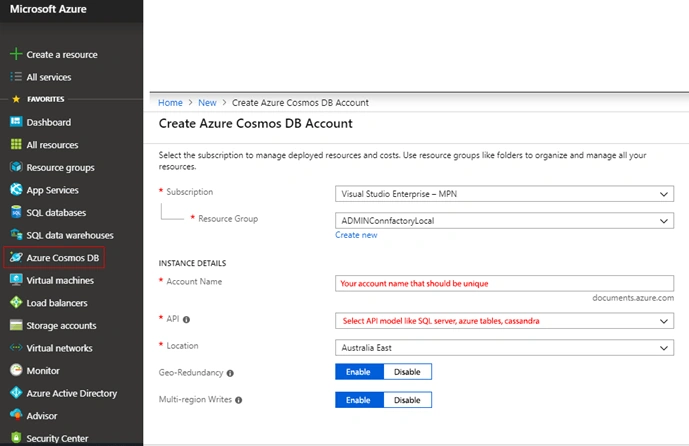Screen dimensions: 689x446
Task: Click the Home breadcrumb link
Action: coord(170,102)
